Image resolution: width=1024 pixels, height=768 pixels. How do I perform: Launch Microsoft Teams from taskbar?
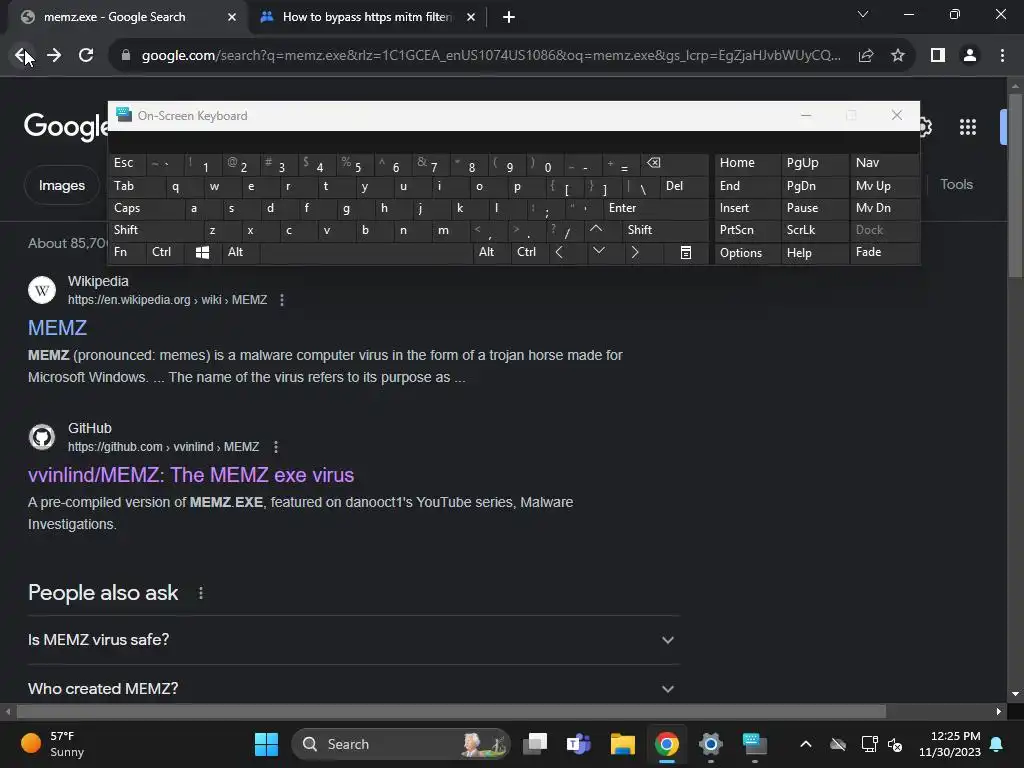[579, 744]
